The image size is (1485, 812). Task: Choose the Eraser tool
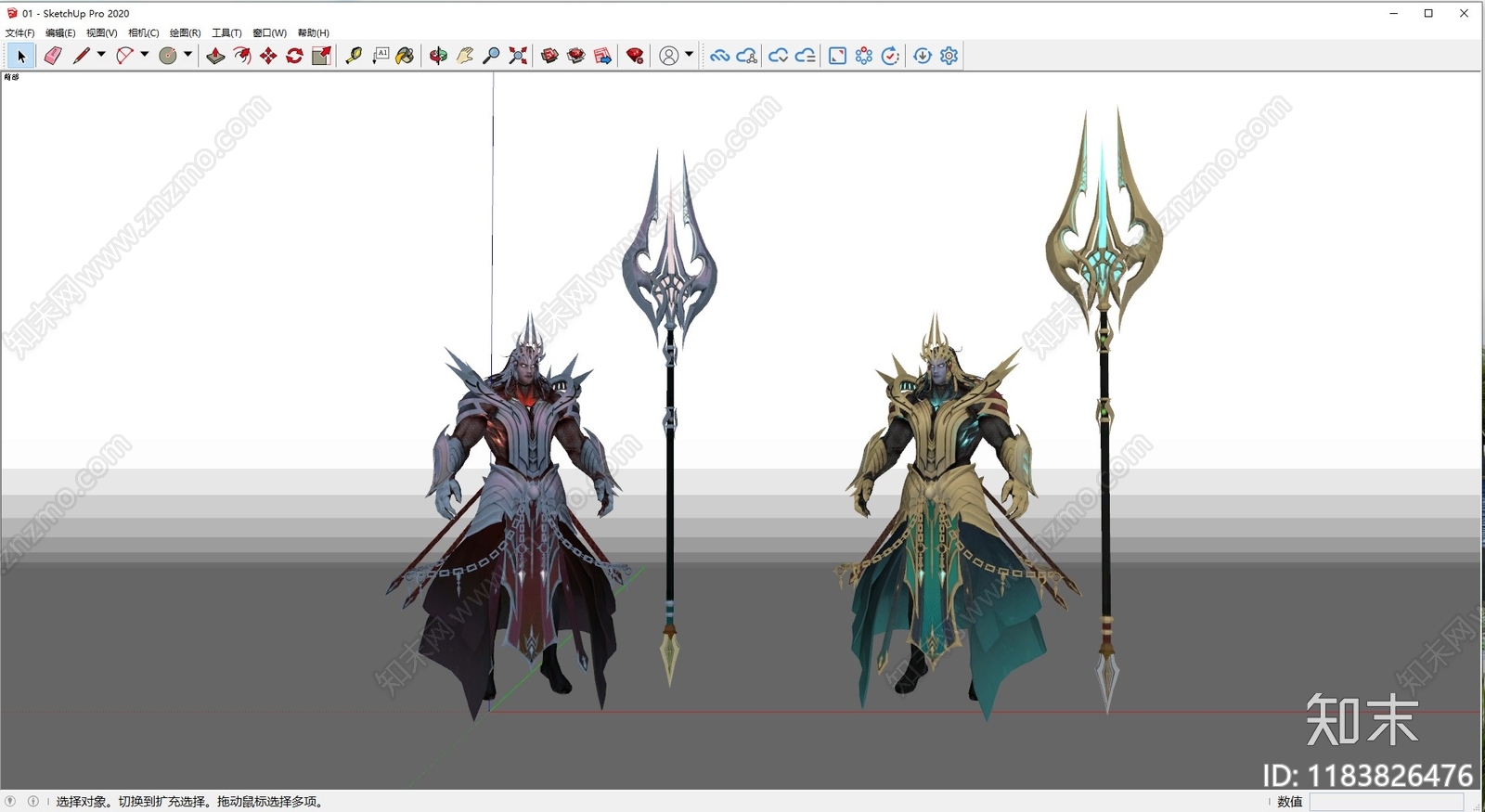(53, 56)
